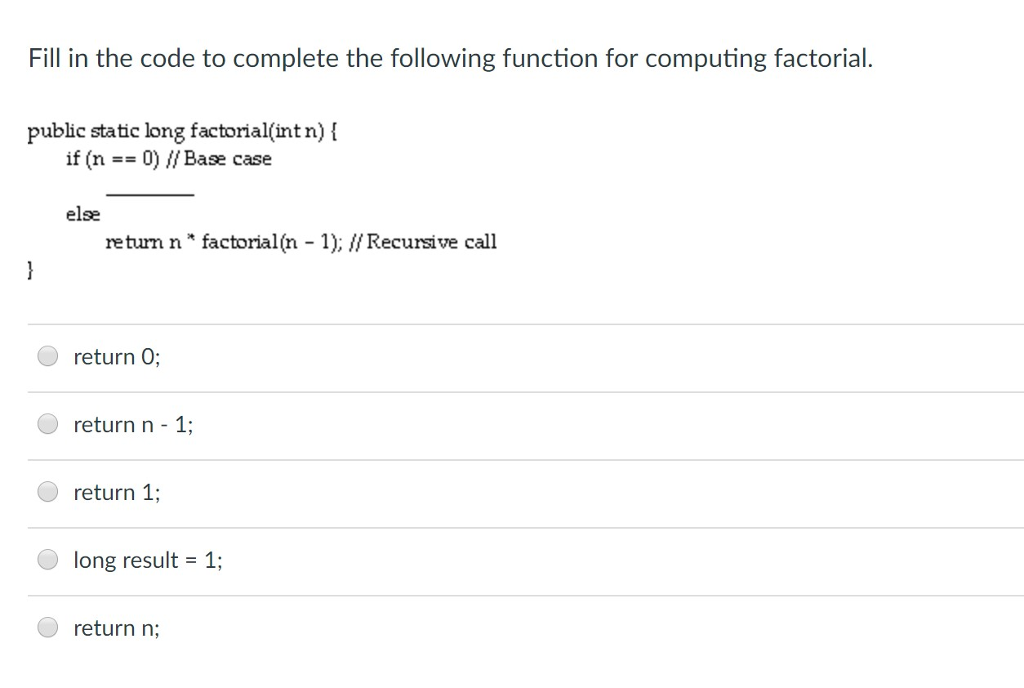Select the 'return n - 1;' radio button
The width and height of the screenshot is (1024, 688).
47,423
